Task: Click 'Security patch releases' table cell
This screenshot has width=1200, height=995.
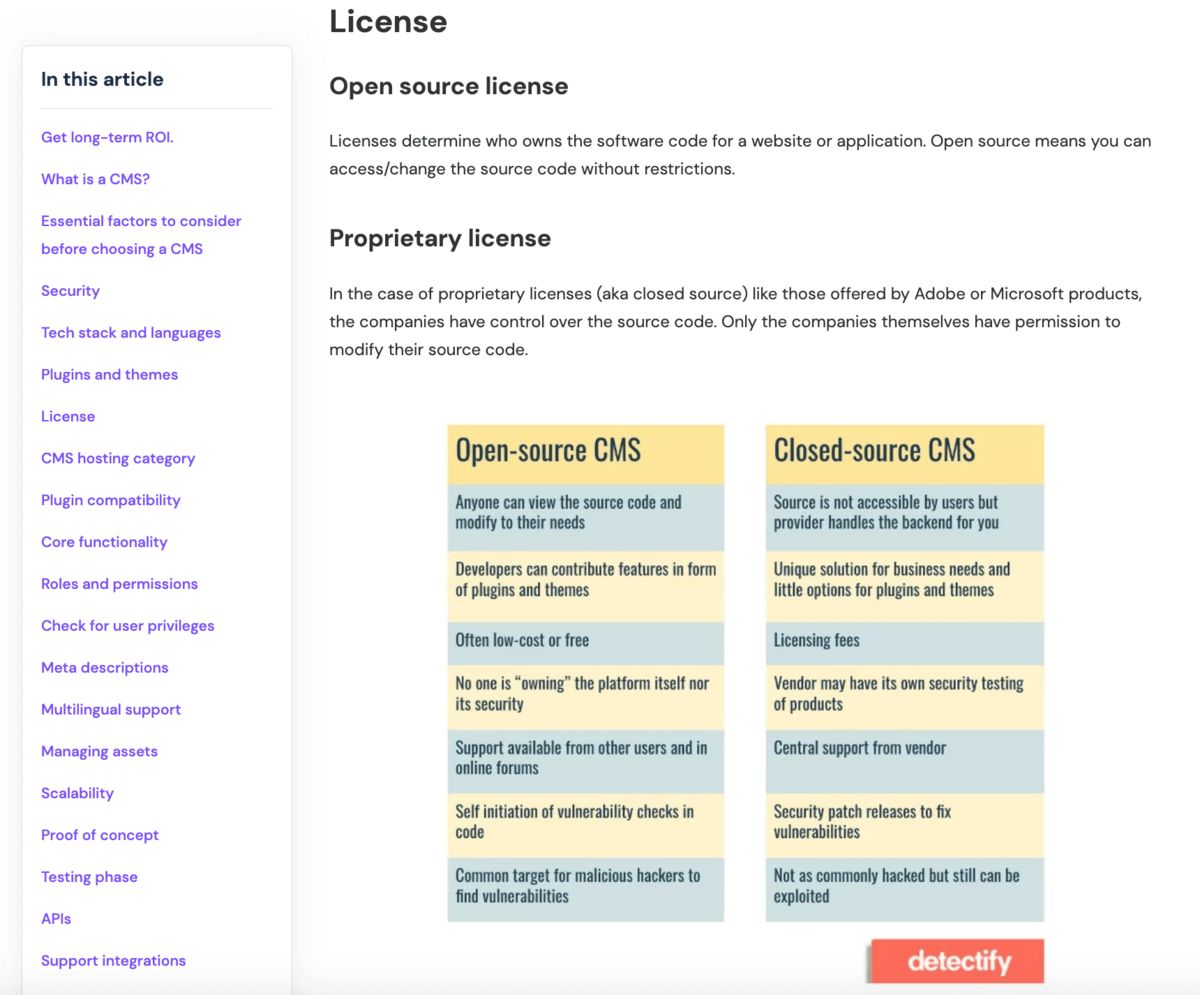Action: 905,824
